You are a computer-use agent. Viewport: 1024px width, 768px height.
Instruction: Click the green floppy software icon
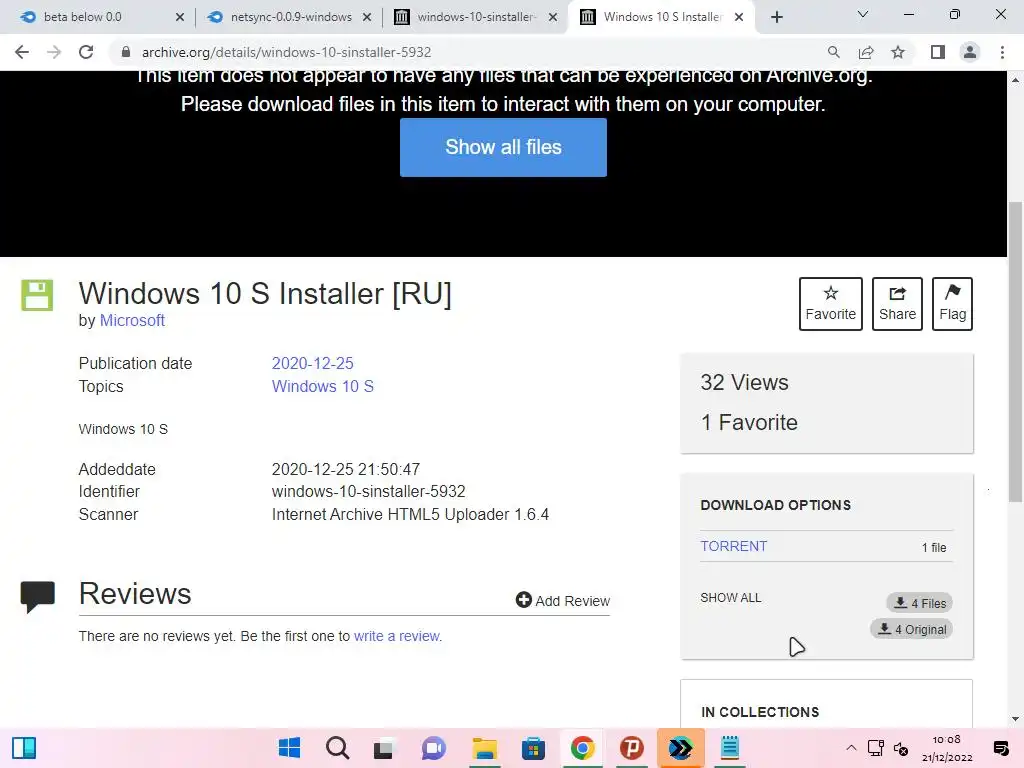click(x=37, y=295)
